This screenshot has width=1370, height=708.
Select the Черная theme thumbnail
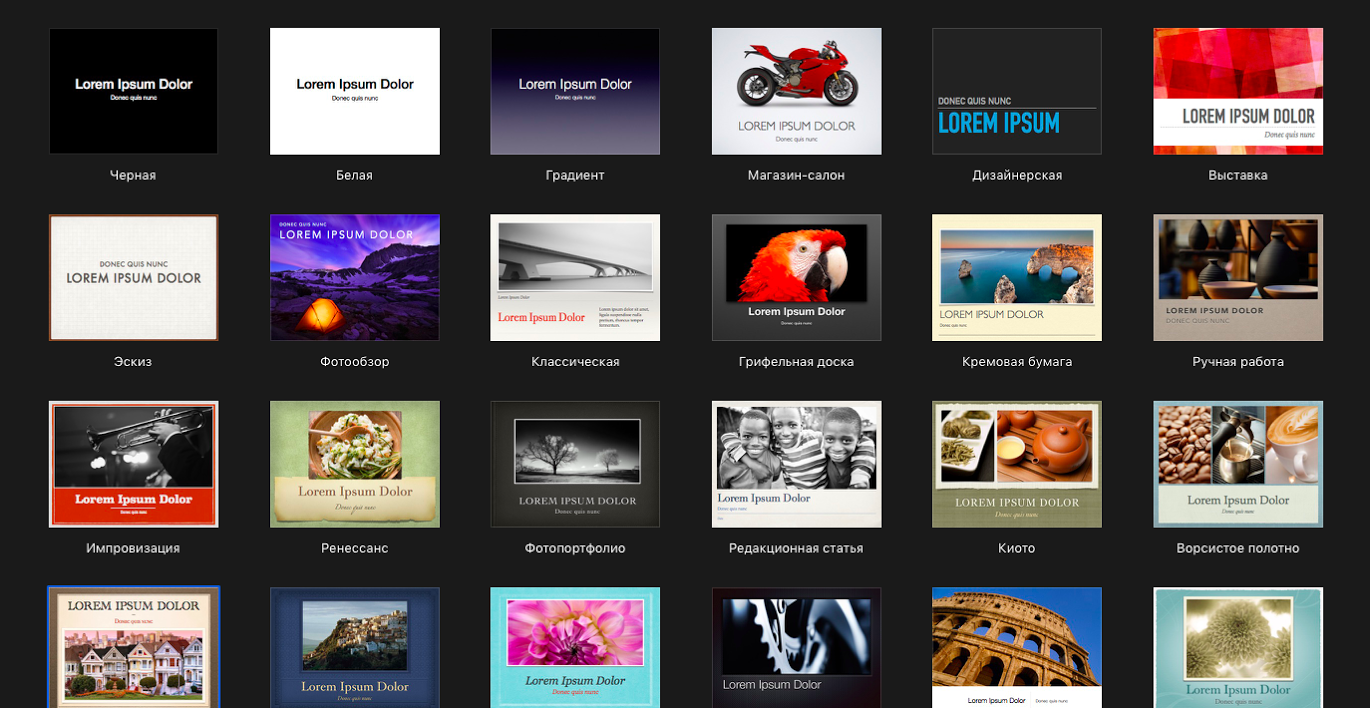coord(133,91)
